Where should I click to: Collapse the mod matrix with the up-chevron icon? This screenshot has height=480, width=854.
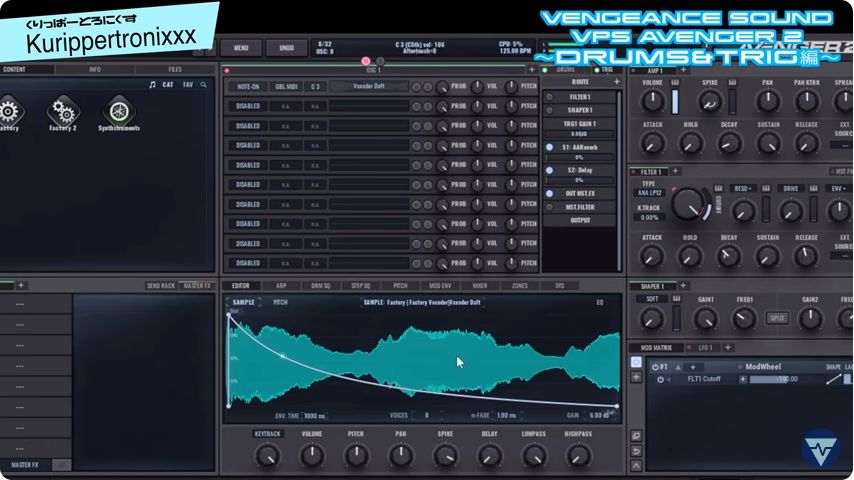pyautogui.click(x=636, y=466)
